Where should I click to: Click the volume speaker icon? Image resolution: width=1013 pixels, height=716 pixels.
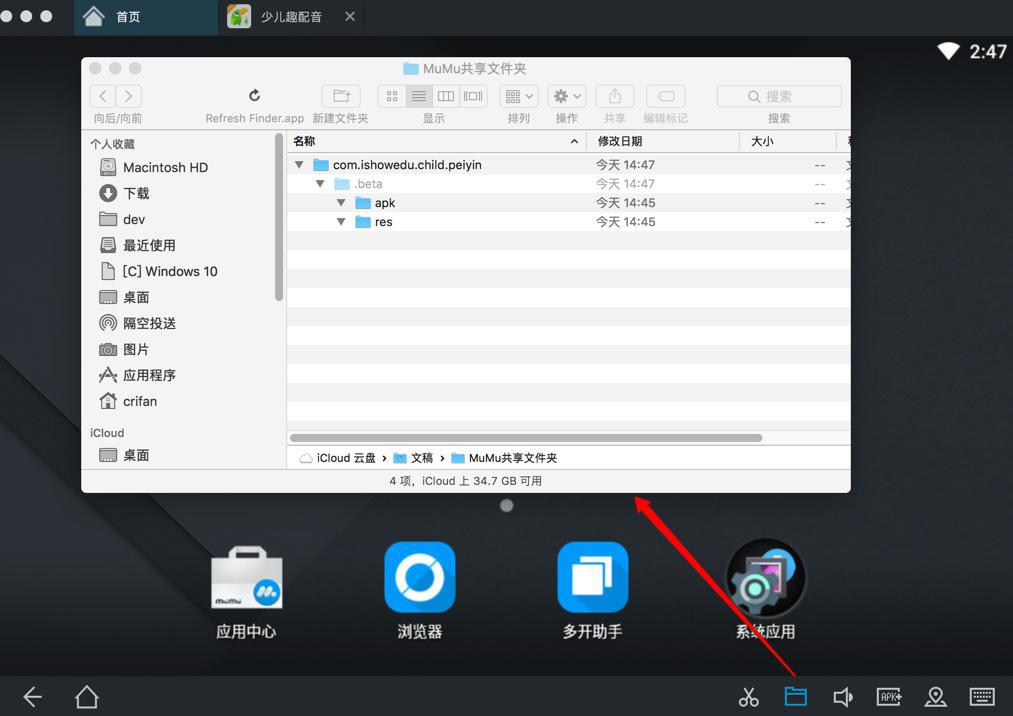842,697
